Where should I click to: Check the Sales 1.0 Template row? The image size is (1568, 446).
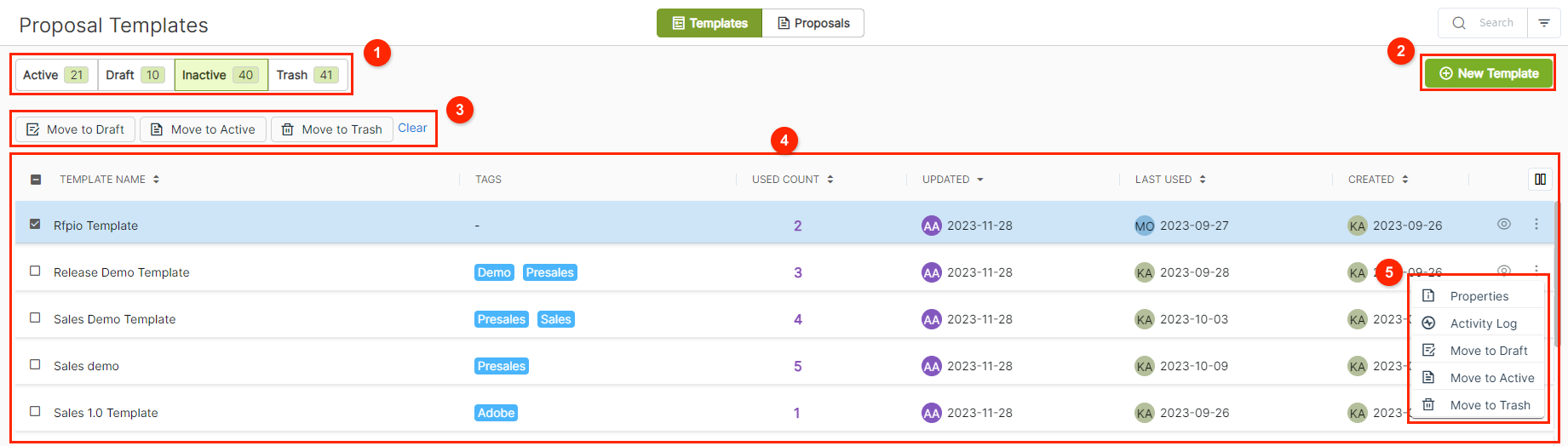pos(35,411)
